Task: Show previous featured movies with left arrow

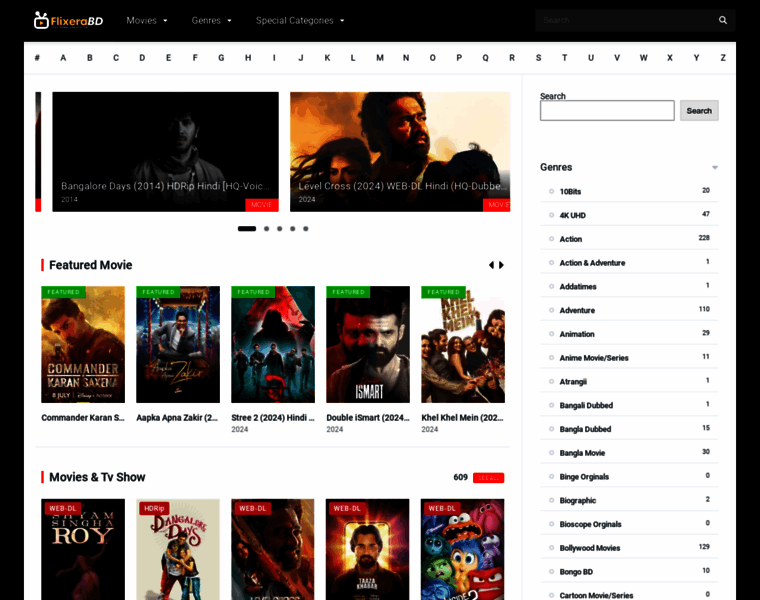Action: [x=491, y=265]
